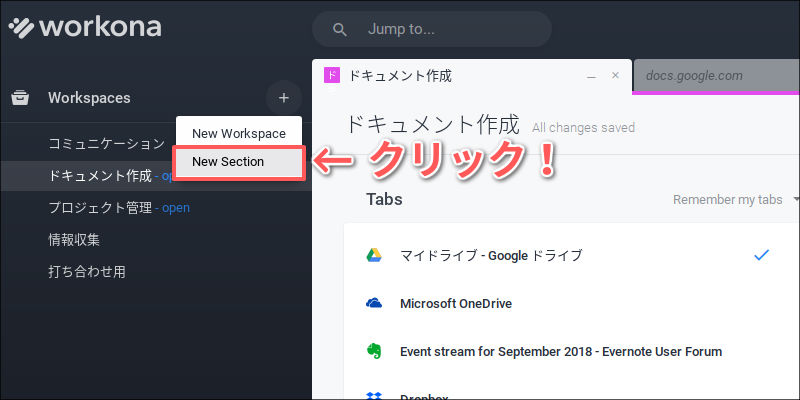The image size is (800, 400).
Task: Open the 打ち合わせ用 workspace
Action: (87, 271)
